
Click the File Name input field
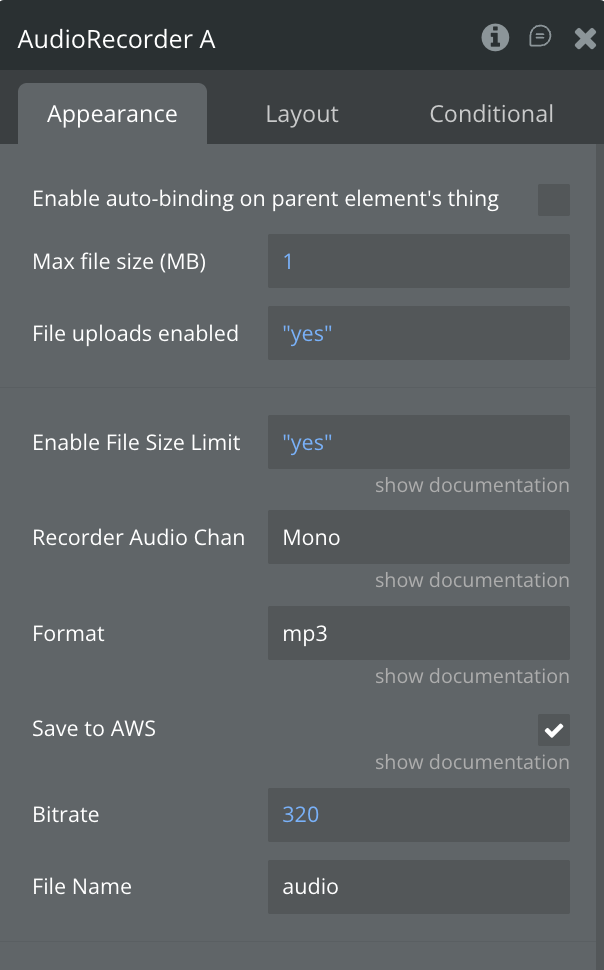(x=418, y=886)
